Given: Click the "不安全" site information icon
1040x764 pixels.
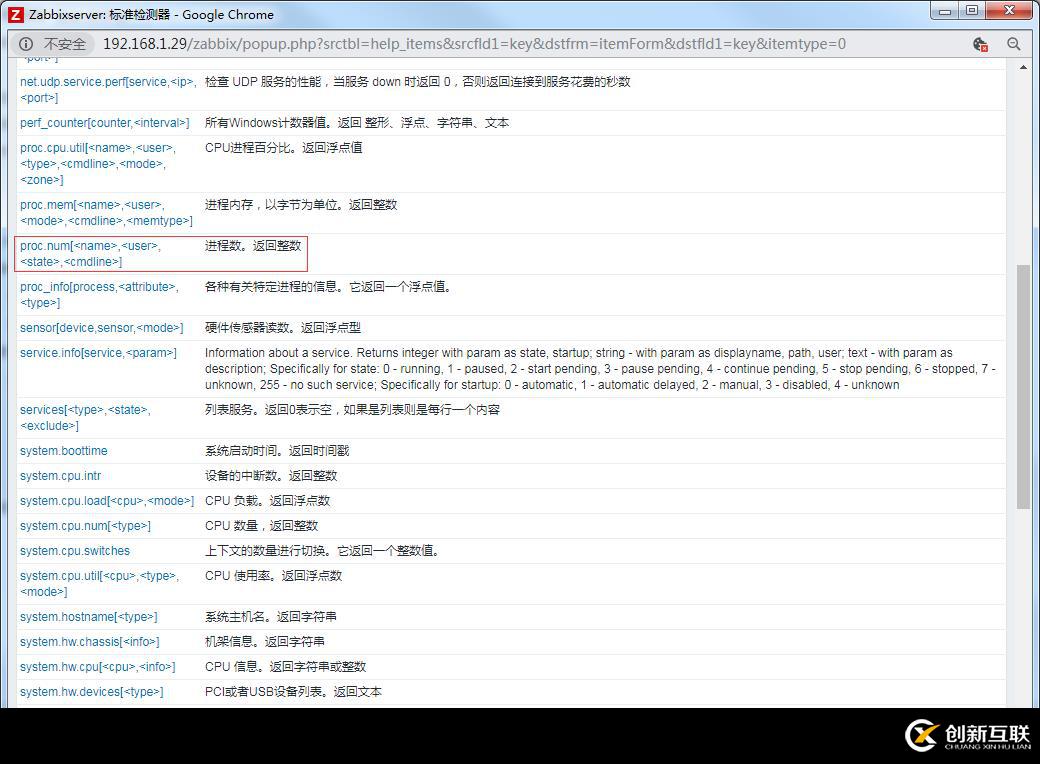Looking at the screenshot, I should (x=25, y=44).
